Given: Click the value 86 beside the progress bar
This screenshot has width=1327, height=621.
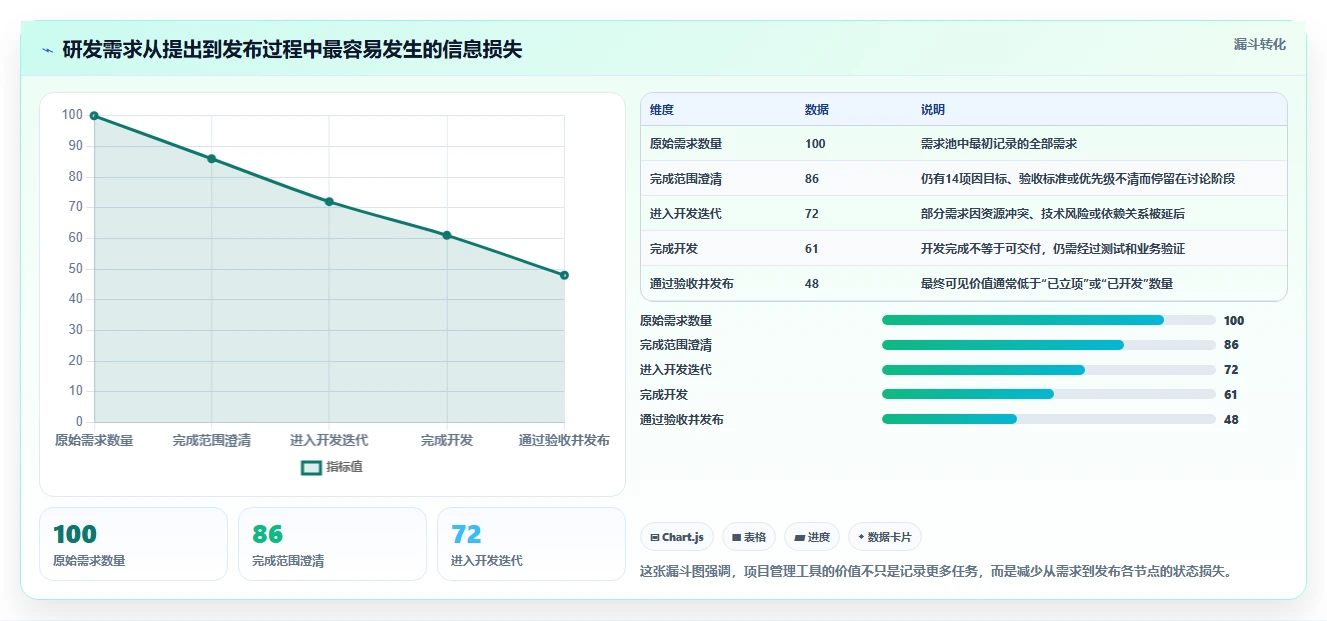Looking at the screenshot, I should pos(1231,345).
